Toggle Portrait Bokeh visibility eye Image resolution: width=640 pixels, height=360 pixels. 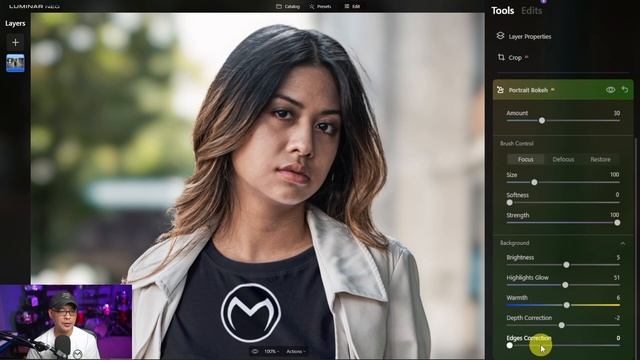click(x=610, y=90)
